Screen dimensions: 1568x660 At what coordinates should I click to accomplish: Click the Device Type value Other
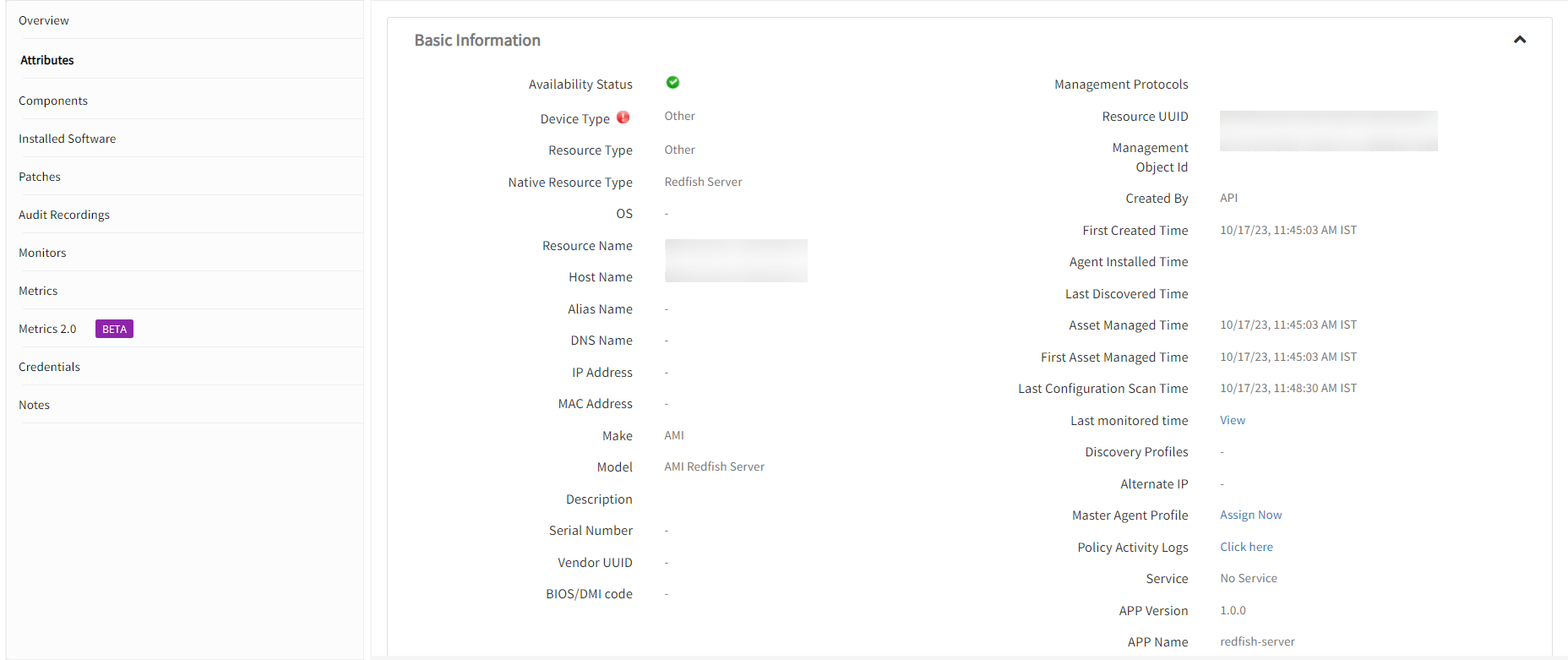679,116
